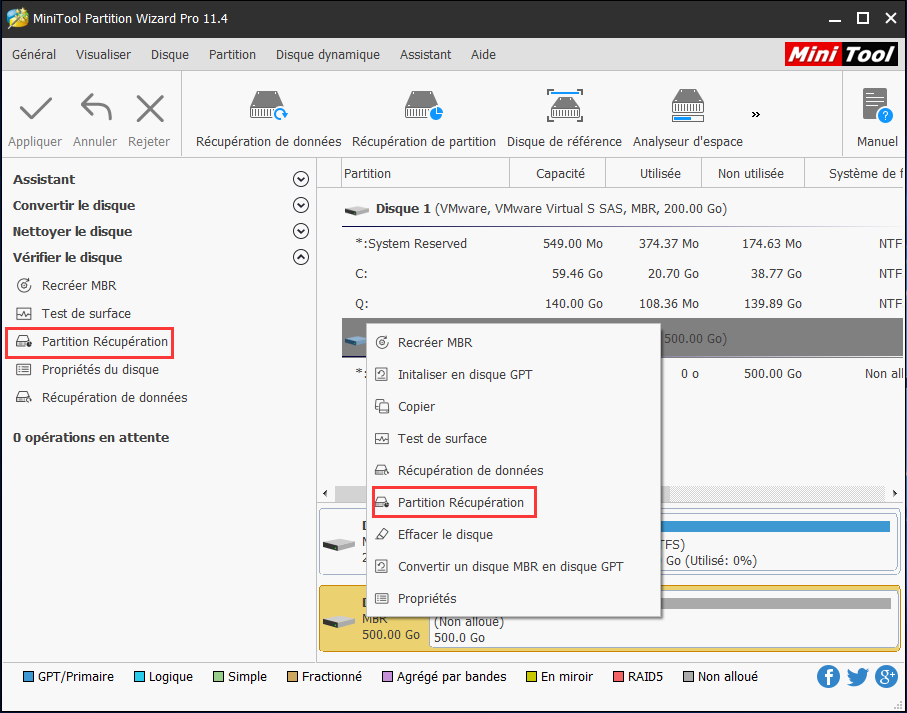Open the Assistant menu in menu bar
The height and width of the screenshot is (713, 907).
coord(425,54)
